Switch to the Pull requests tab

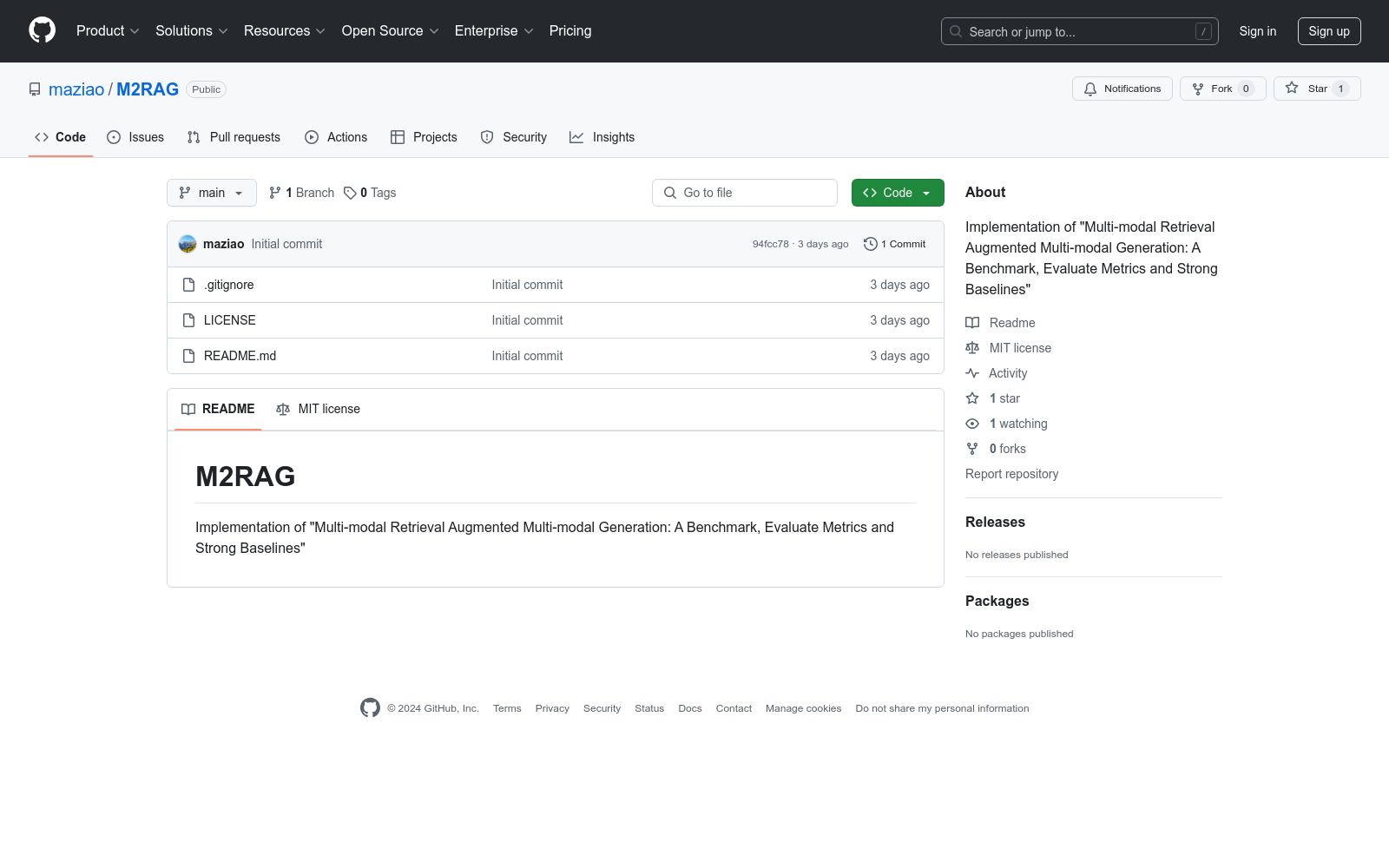tap(234, 137)
